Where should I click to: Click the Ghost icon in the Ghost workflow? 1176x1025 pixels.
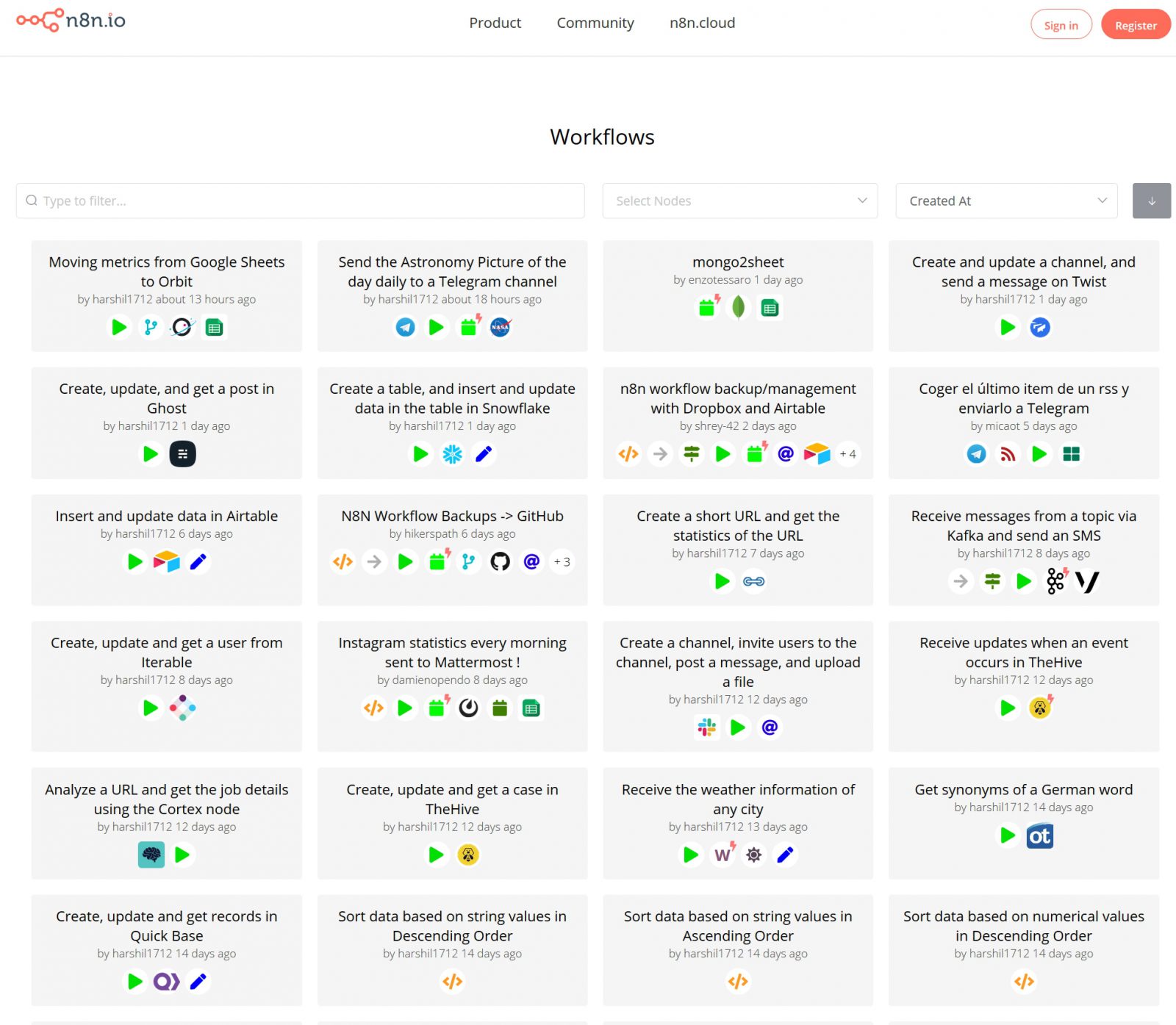pyautogui.click(x=182, y=454)
